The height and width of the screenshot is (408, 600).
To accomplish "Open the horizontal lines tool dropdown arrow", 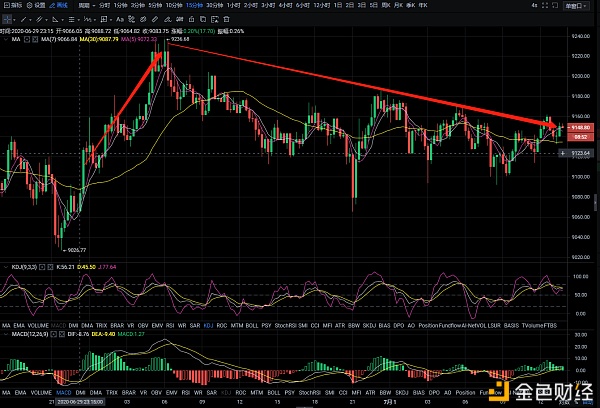I will coord(78,20).
